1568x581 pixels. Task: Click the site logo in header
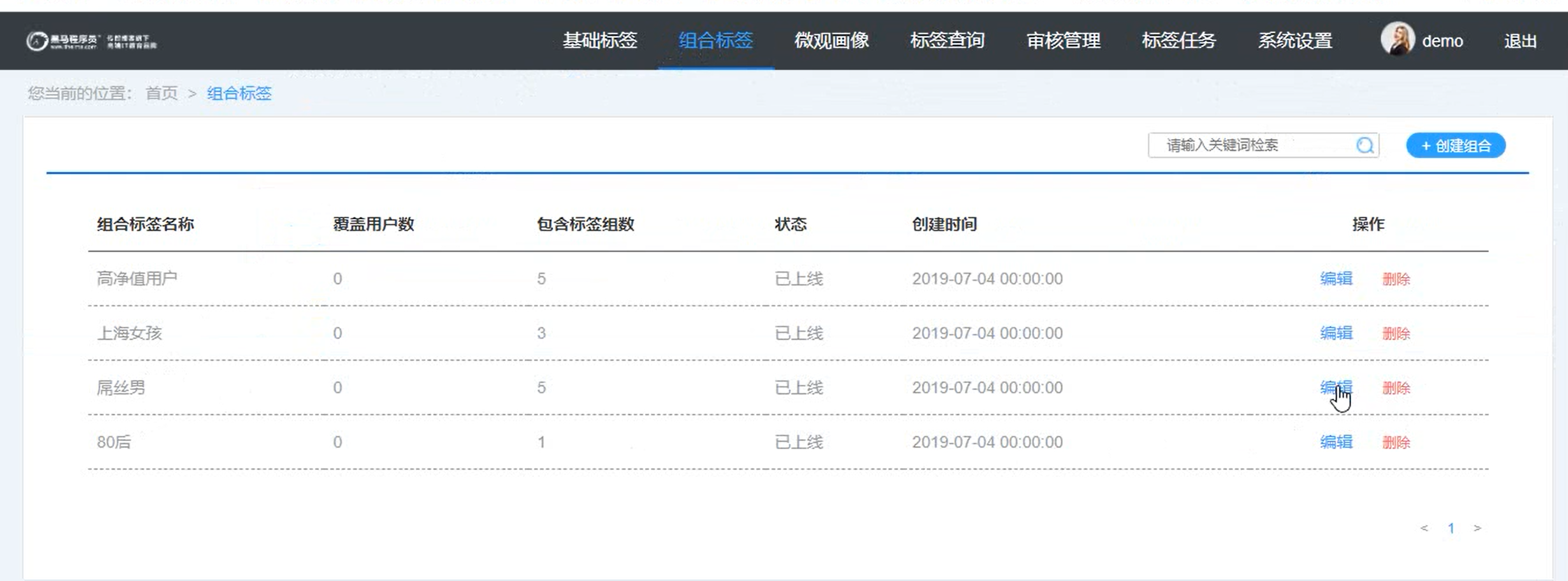[91, 41]
